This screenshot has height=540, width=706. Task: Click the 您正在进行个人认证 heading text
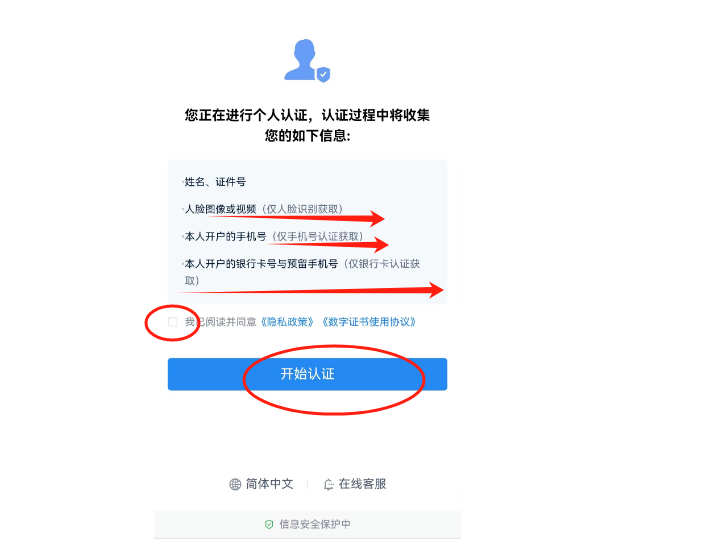(307, 125)
